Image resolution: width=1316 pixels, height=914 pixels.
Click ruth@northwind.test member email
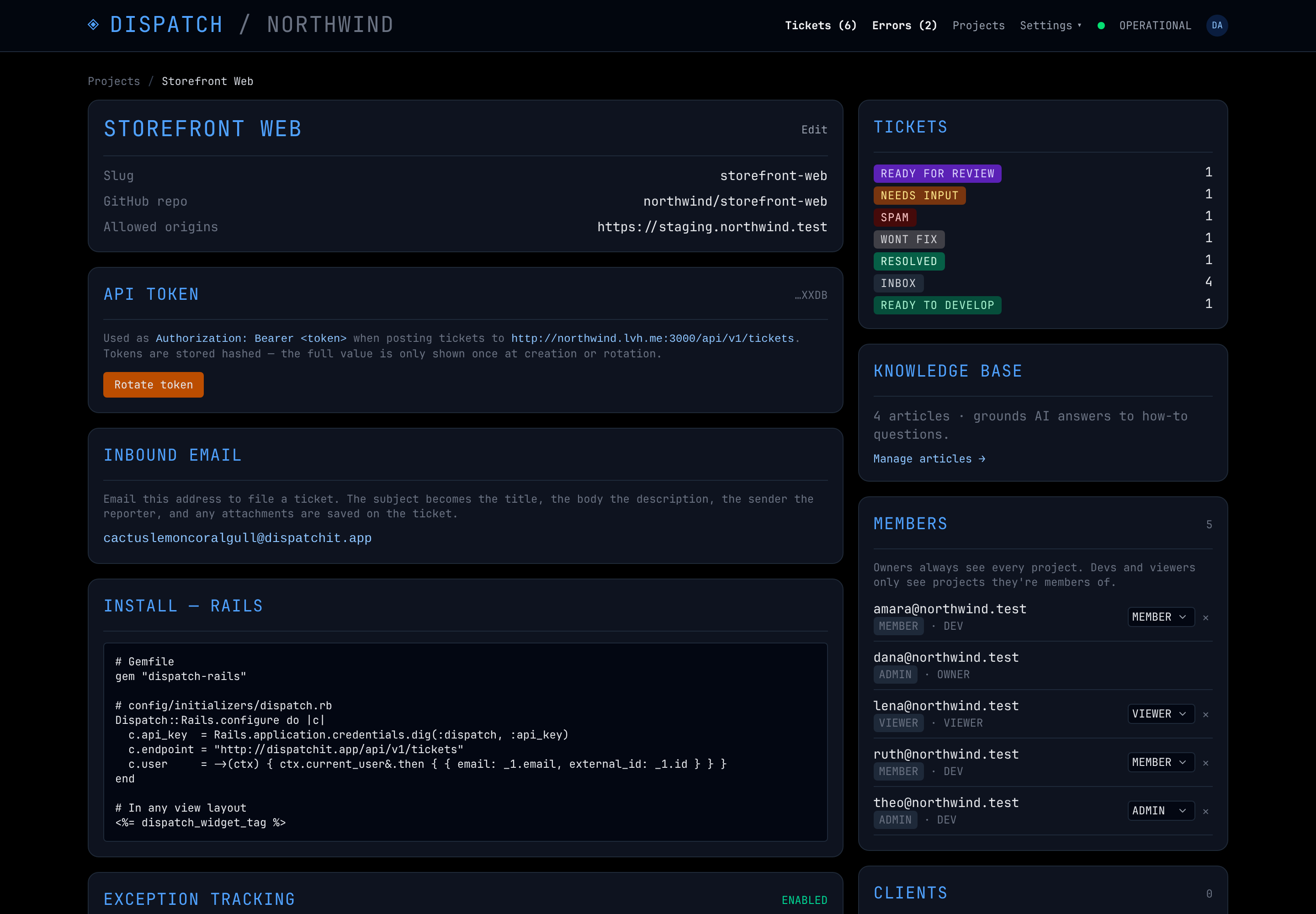[945, 754]
